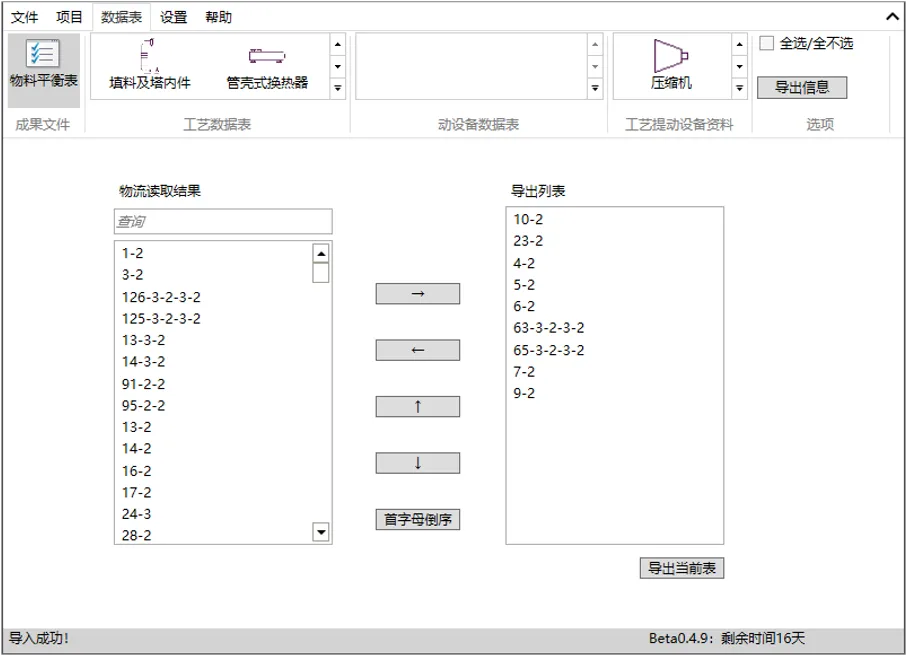Move the item up with ↑ button
Image resolution: width=906 pixels, height=656 pixels.
tap(418, 406)
